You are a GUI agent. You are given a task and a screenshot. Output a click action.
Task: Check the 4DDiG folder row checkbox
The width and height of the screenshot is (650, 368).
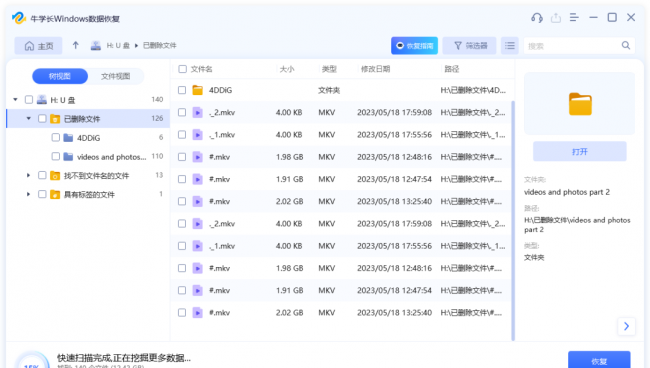point(182,90)
